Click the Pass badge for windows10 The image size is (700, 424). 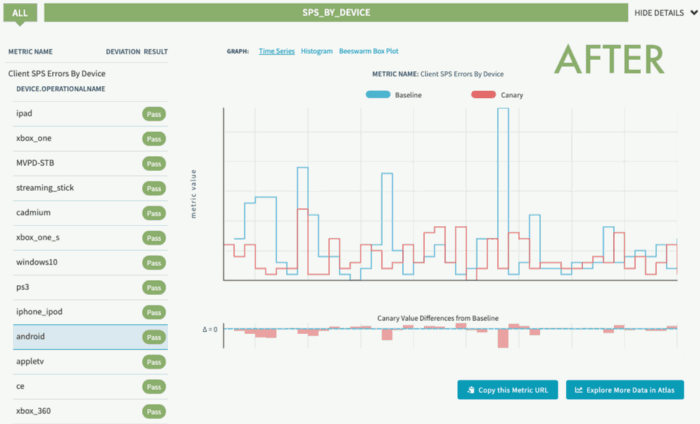154,262
